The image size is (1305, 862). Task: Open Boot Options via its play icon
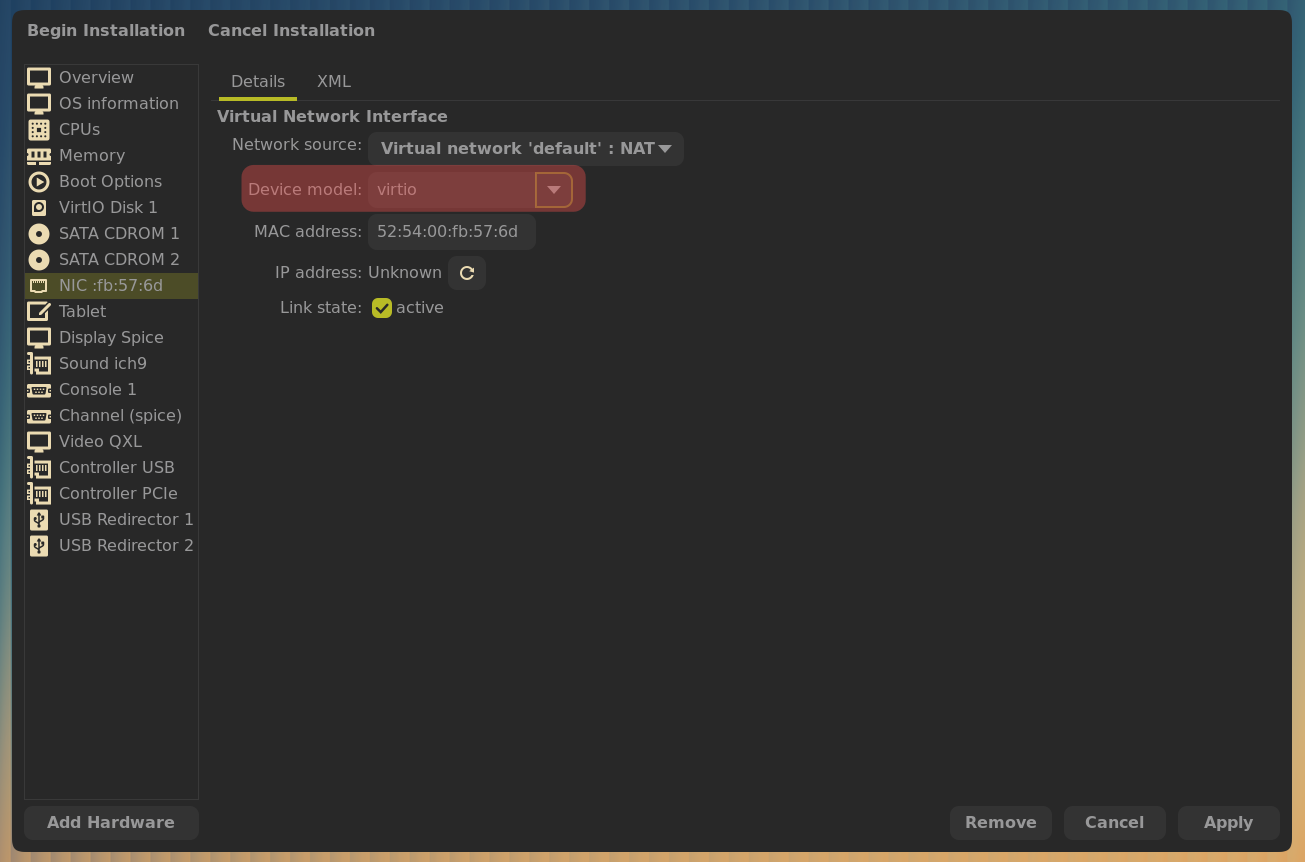coord(39,182)
